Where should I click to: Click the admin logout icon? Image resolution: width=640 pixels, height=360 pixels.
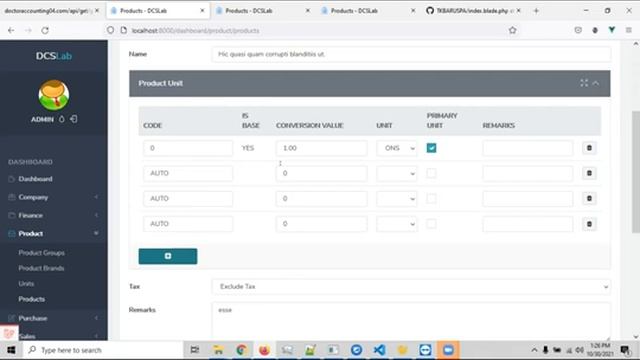coord(73,119)
